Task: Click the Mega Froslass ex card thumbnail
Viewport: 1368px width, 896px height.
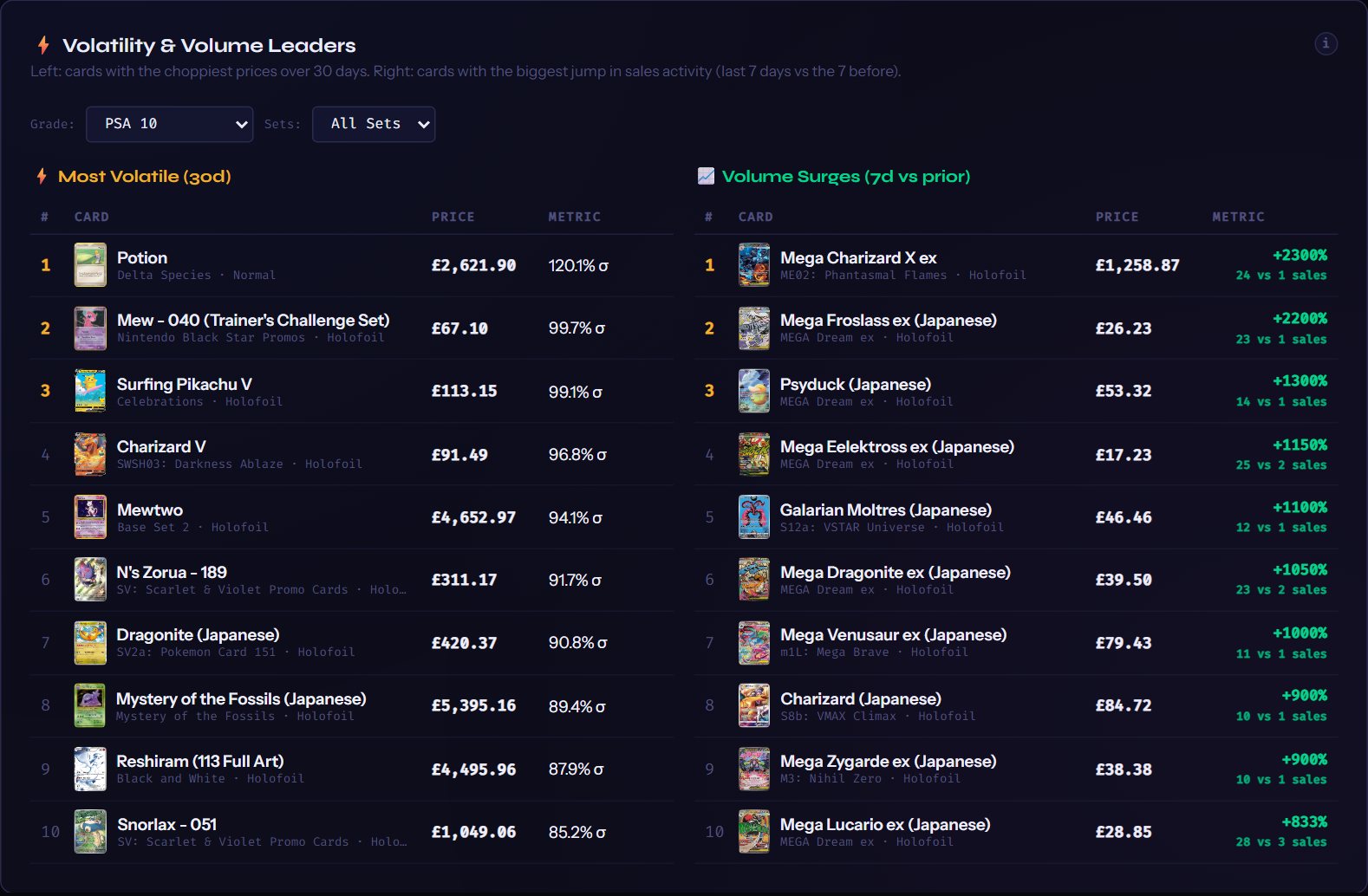Action: [754, 328]
